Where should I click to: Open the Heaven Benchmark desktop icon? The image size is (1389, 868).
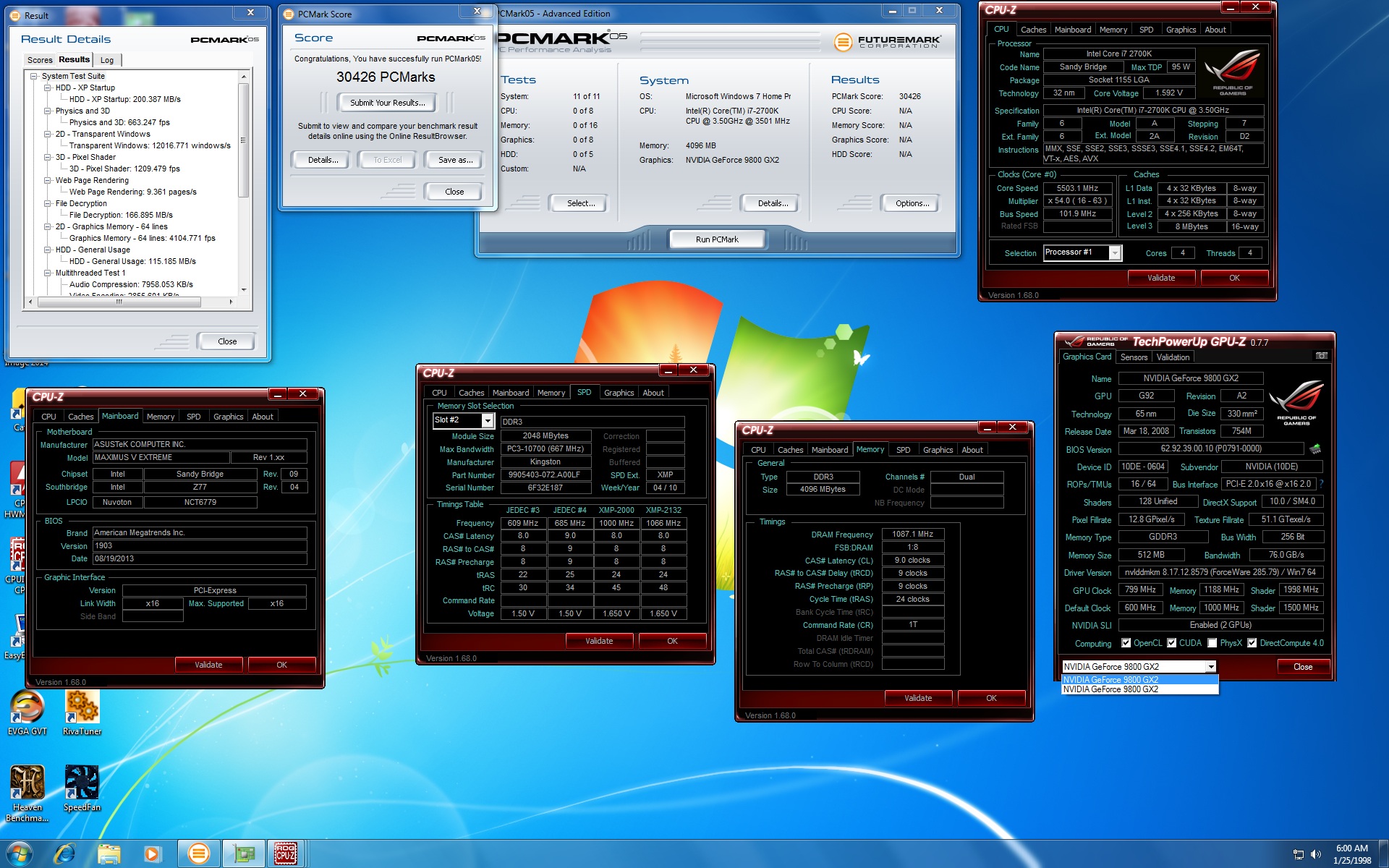[27, 793]
